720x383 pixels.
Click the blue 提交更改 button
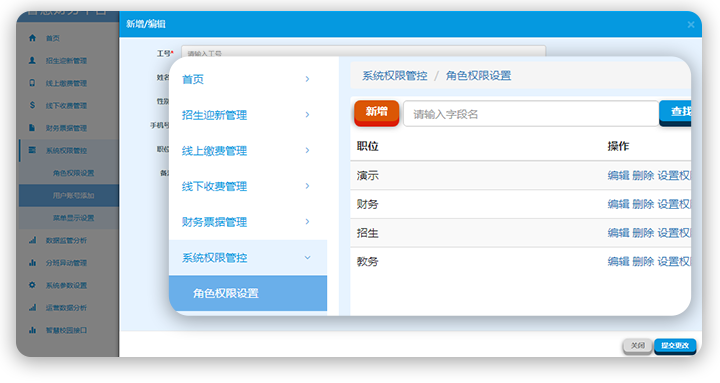tap(675, 346)
